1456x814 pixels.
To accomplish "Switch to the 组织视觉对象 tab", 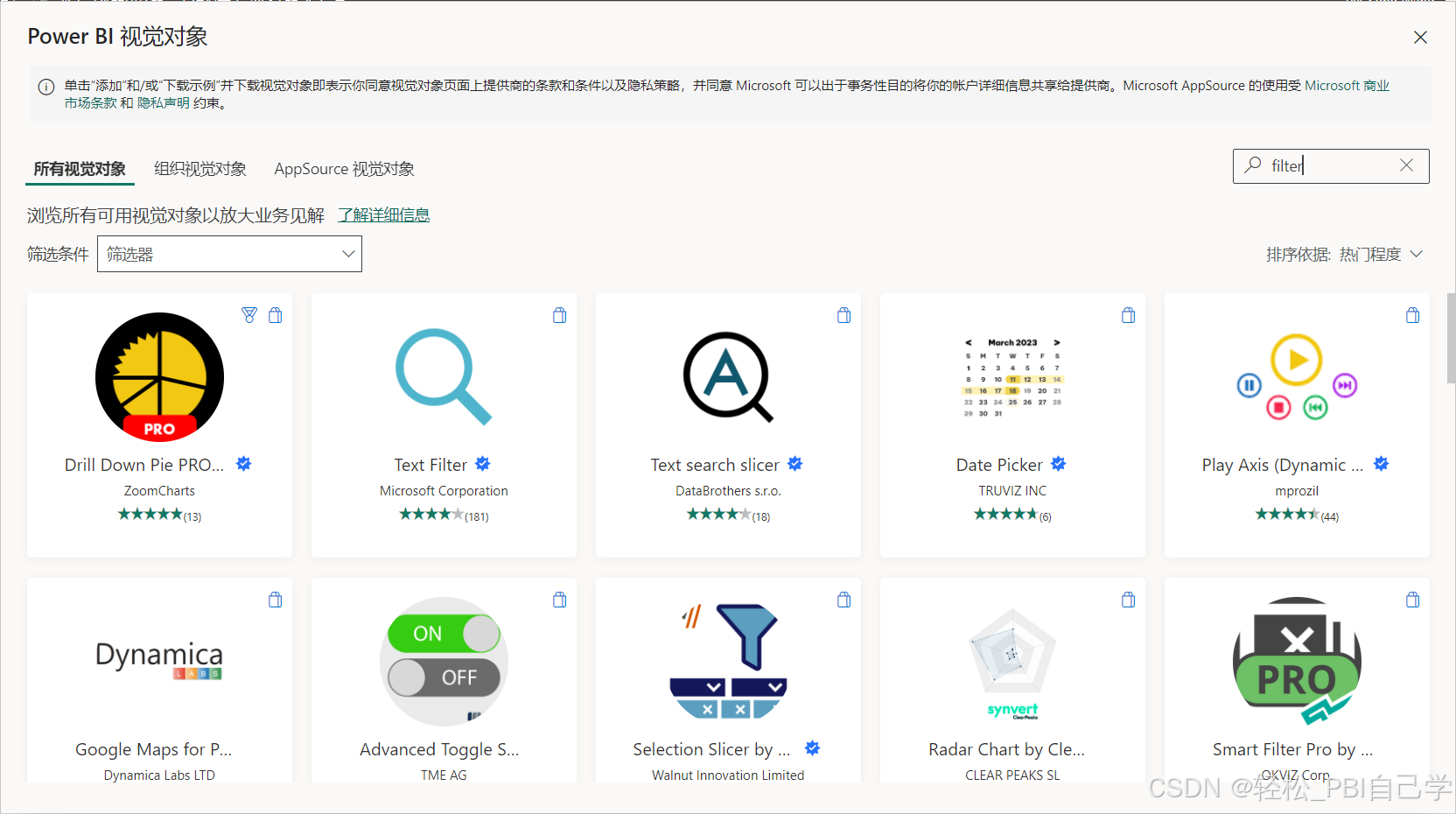I will tap(200, 169).
